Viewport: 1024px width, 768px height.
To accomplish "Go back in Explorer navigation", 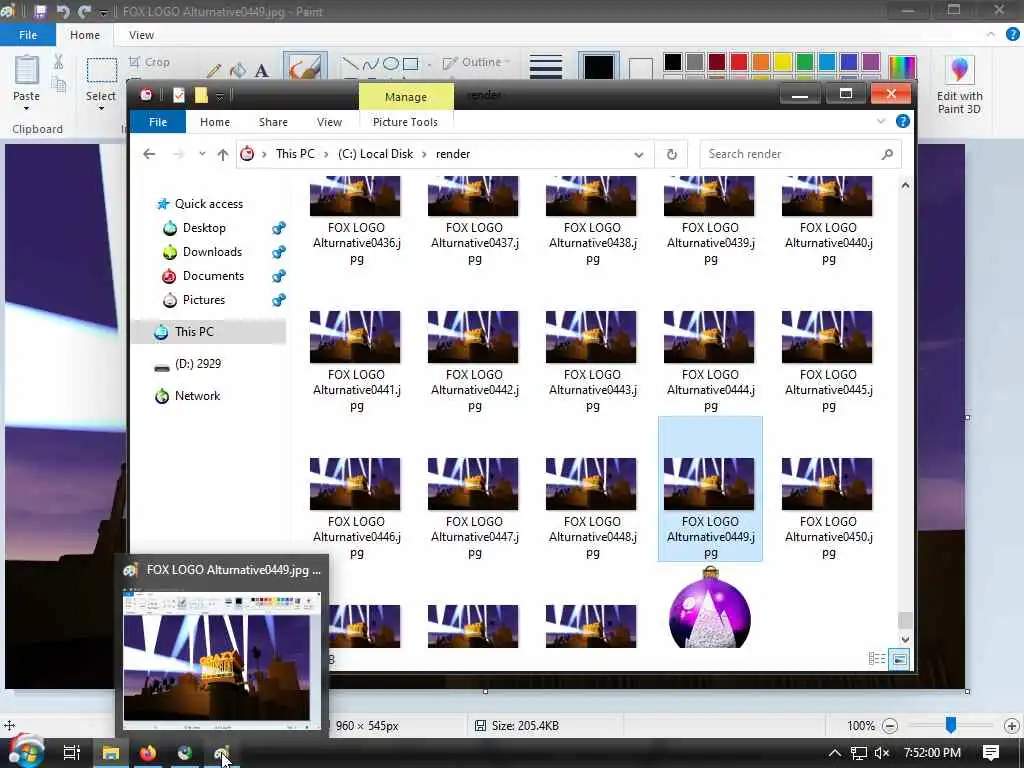I will [x=149, y=154].
